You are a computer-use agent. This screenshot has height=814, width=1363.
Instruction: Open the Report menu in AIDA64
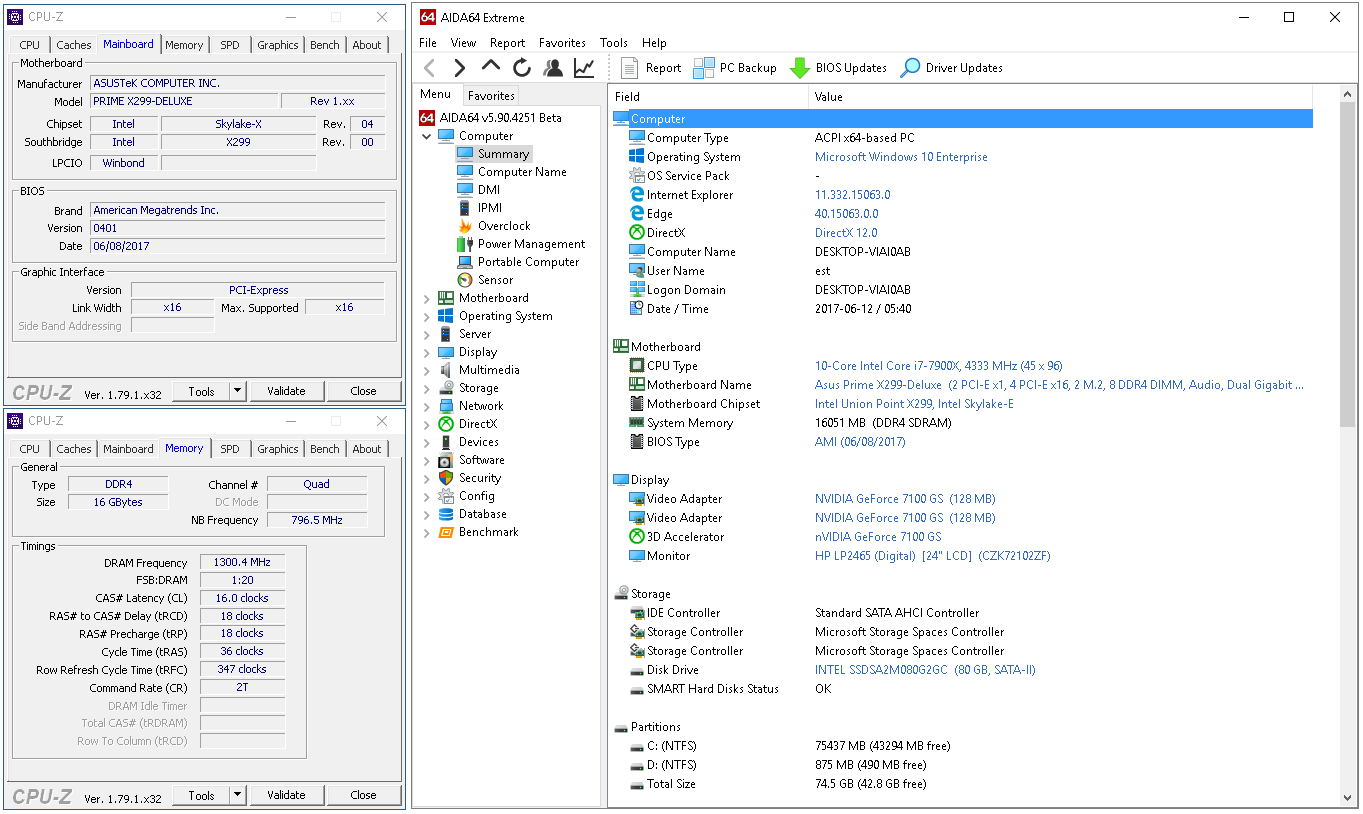507,43
